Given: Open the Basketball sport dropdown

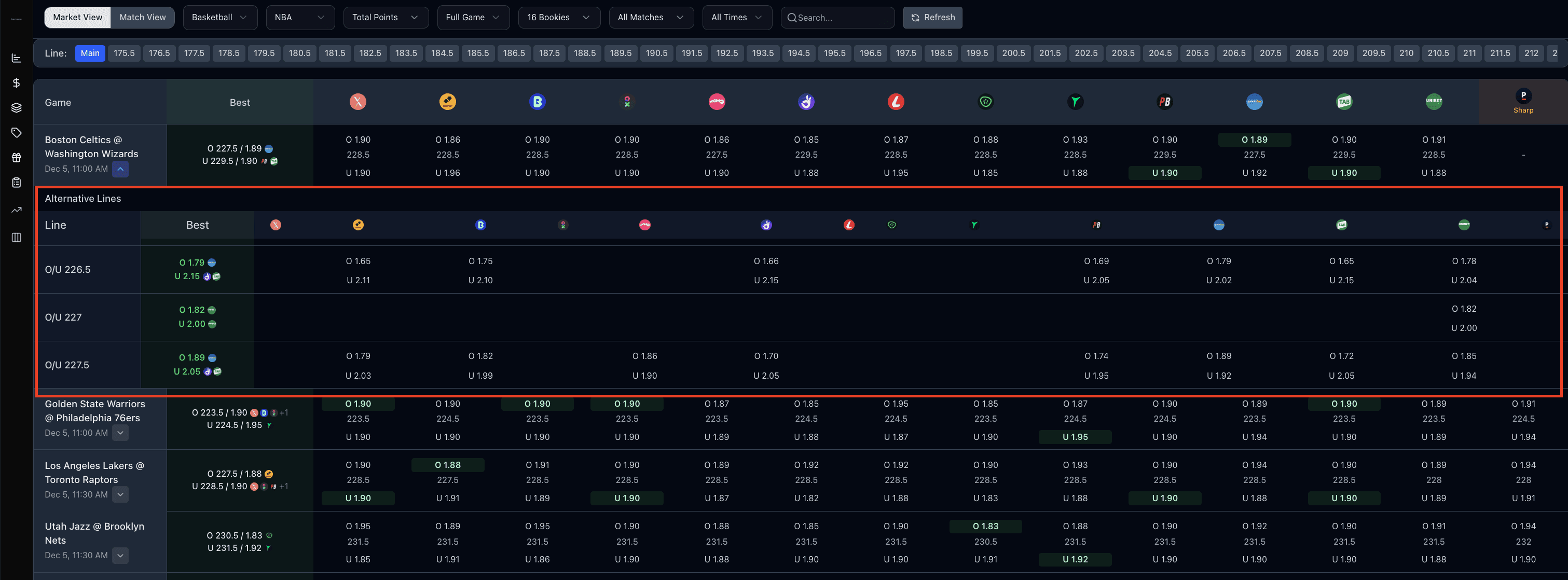Looking at the screenshot, I should (219, 17).
